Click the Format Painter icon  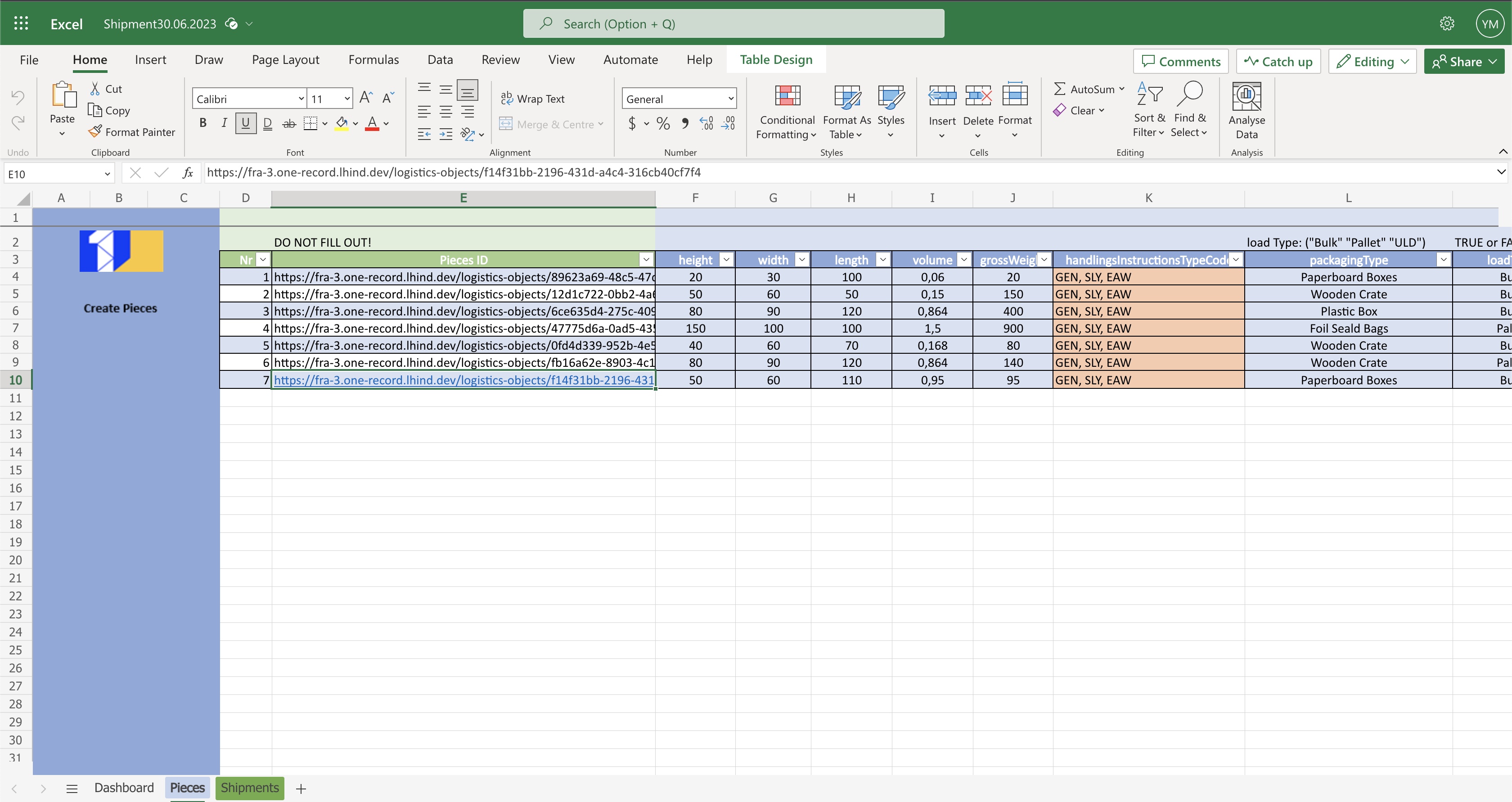coord(95,132)
